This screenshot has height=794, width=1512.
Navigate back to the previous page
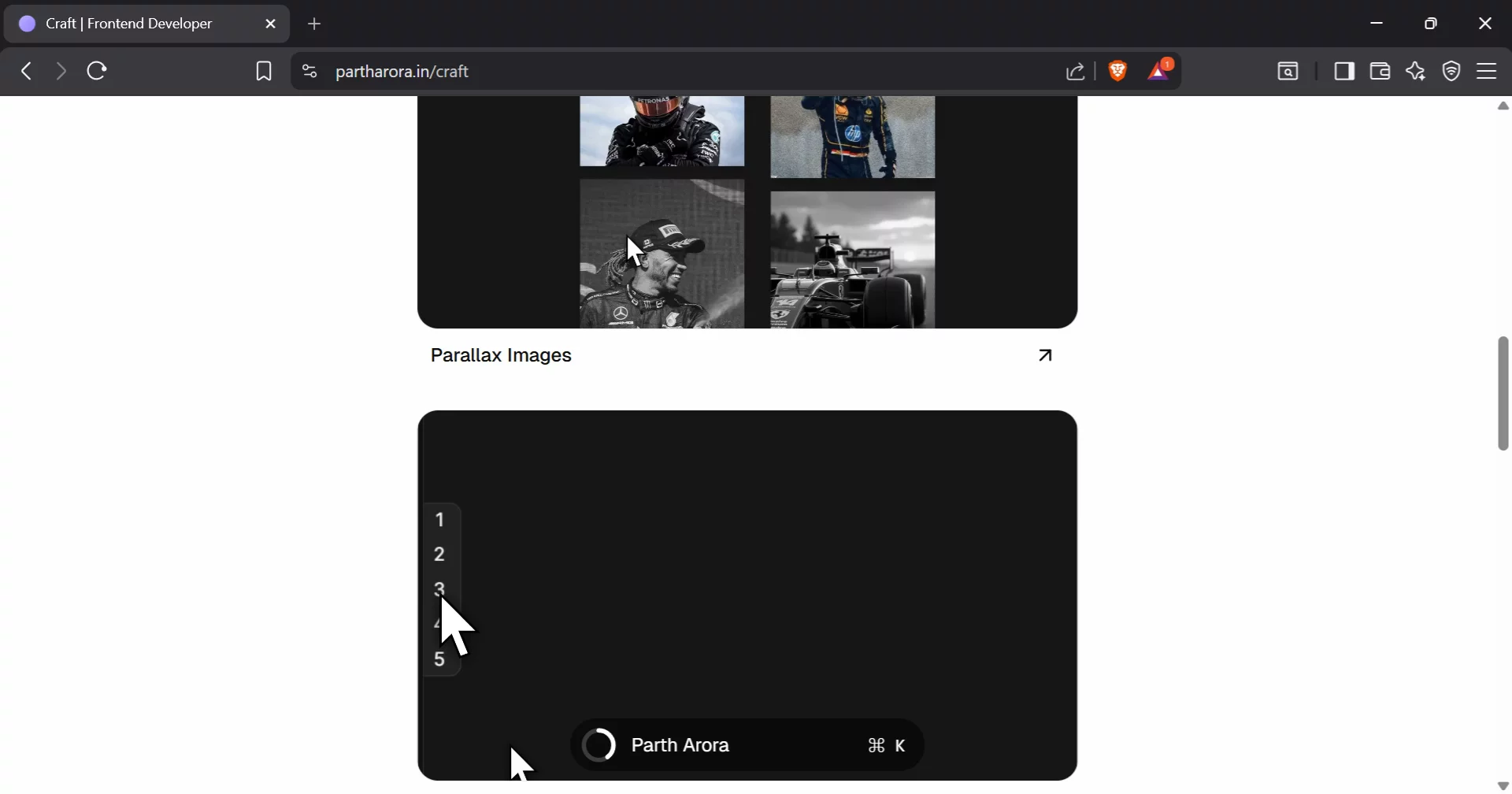[x=26, y=71]
